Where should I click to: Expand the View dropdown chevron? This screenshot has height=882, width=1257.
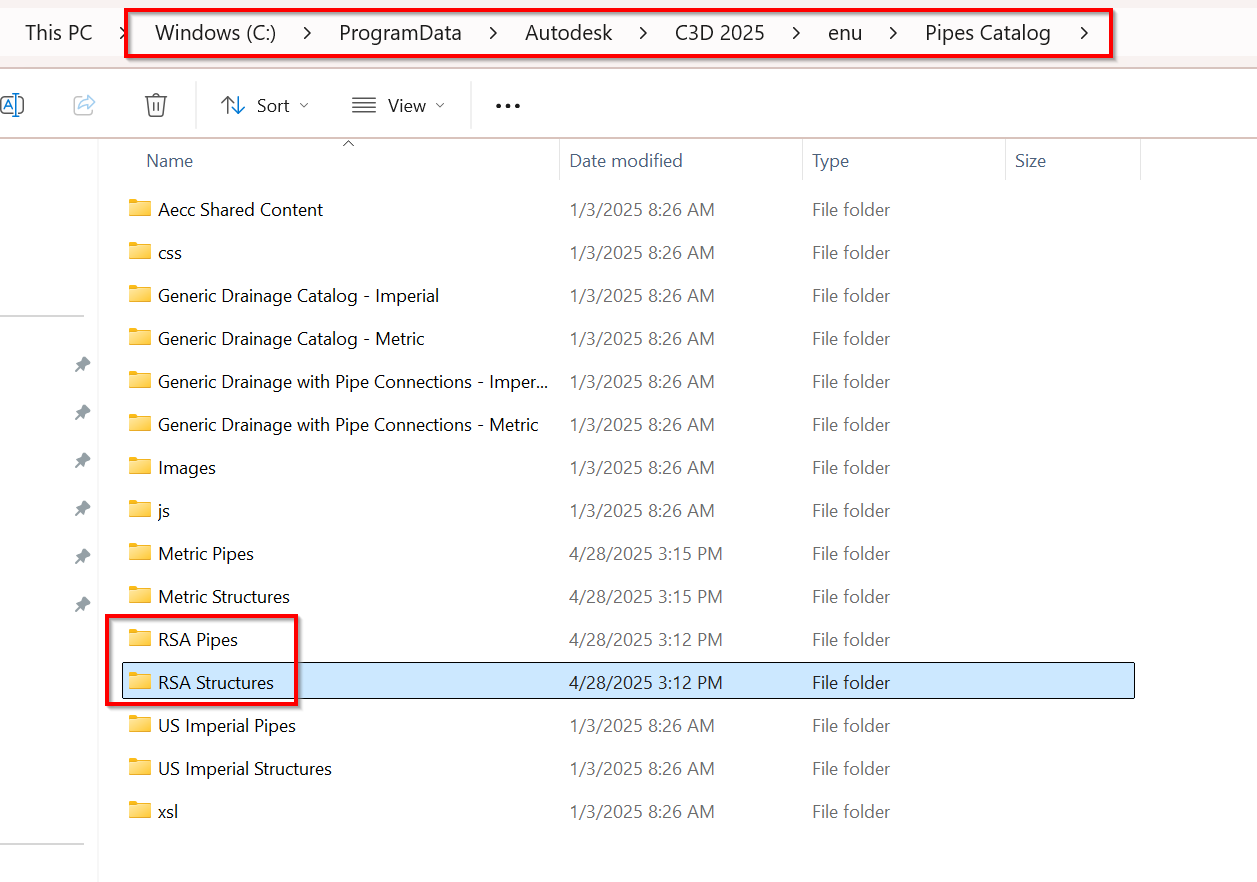click(x=439, y=104)
